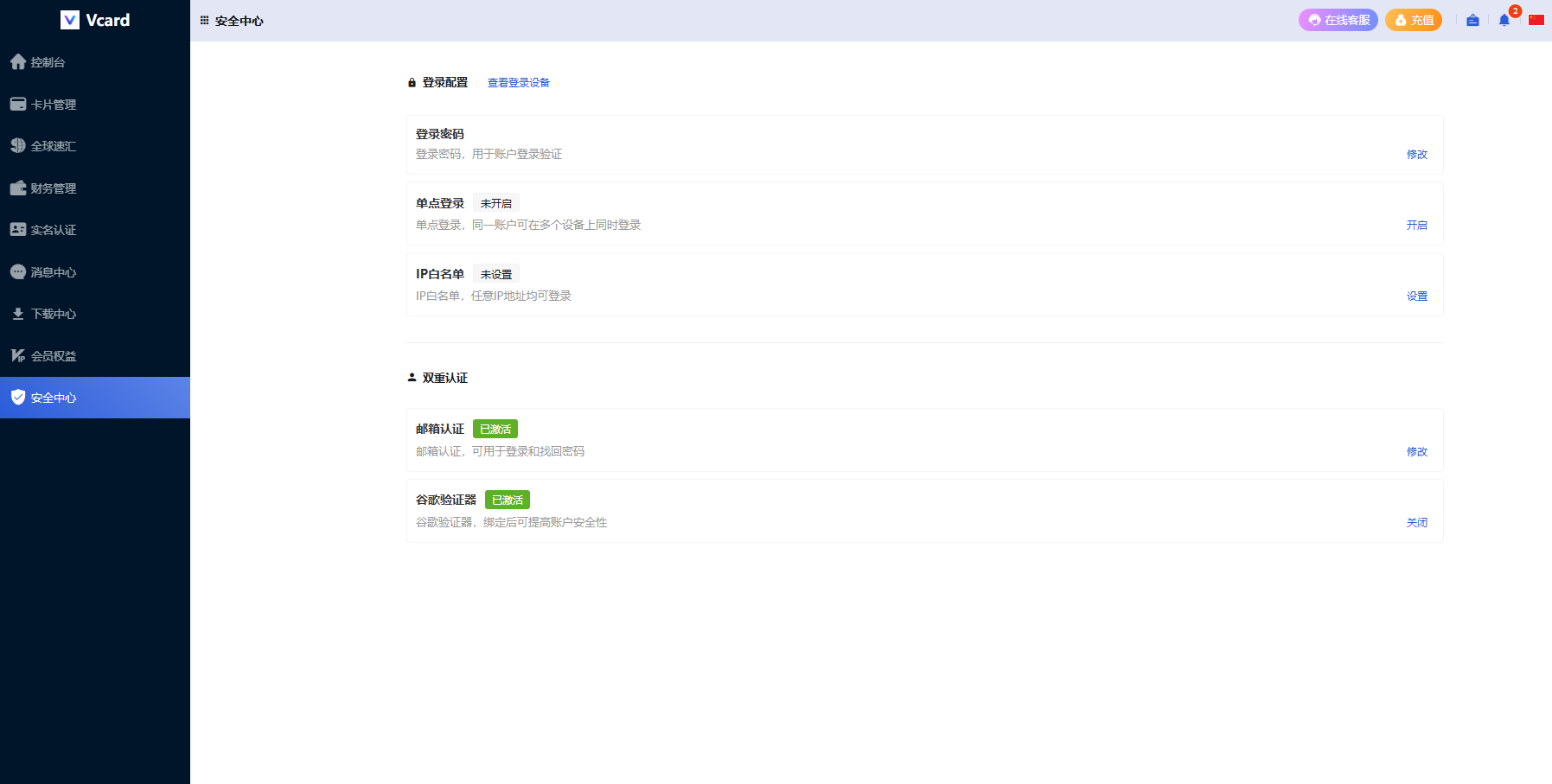Go to 下载中心 menu entry
Screen dimensions: 1552x784
click(95, 314)
